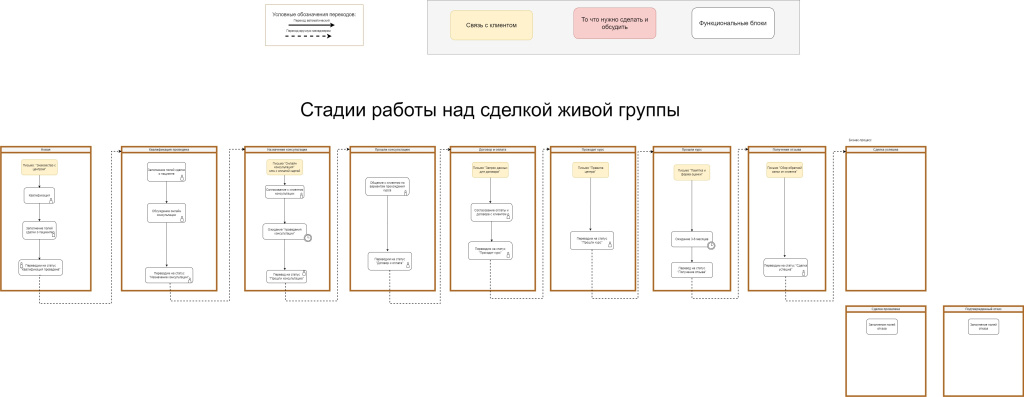Select yellow letter block in Проходит курс stage
Viewport: 1024px width, 397px height.
coord(590,169)
